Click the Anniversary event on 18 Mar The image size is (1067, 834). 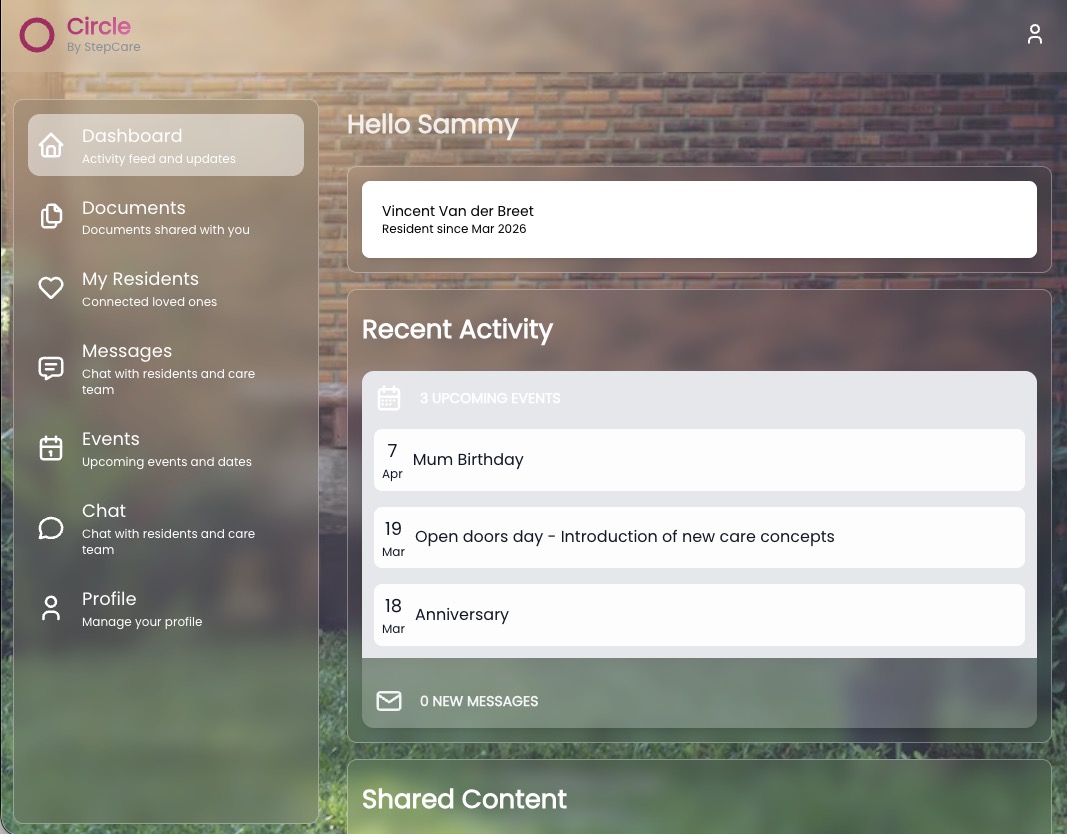(699, 614)
